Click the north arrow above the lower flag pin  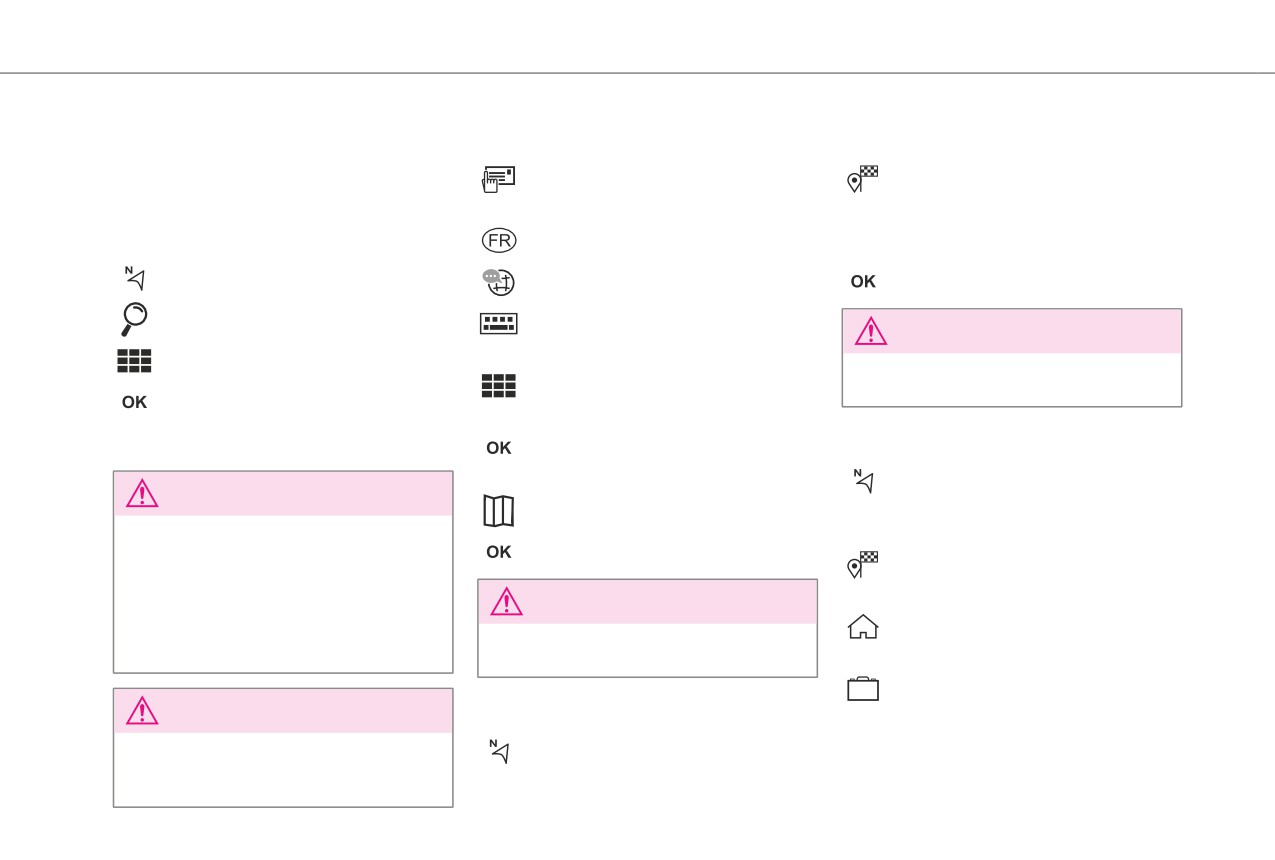[864, 481]
